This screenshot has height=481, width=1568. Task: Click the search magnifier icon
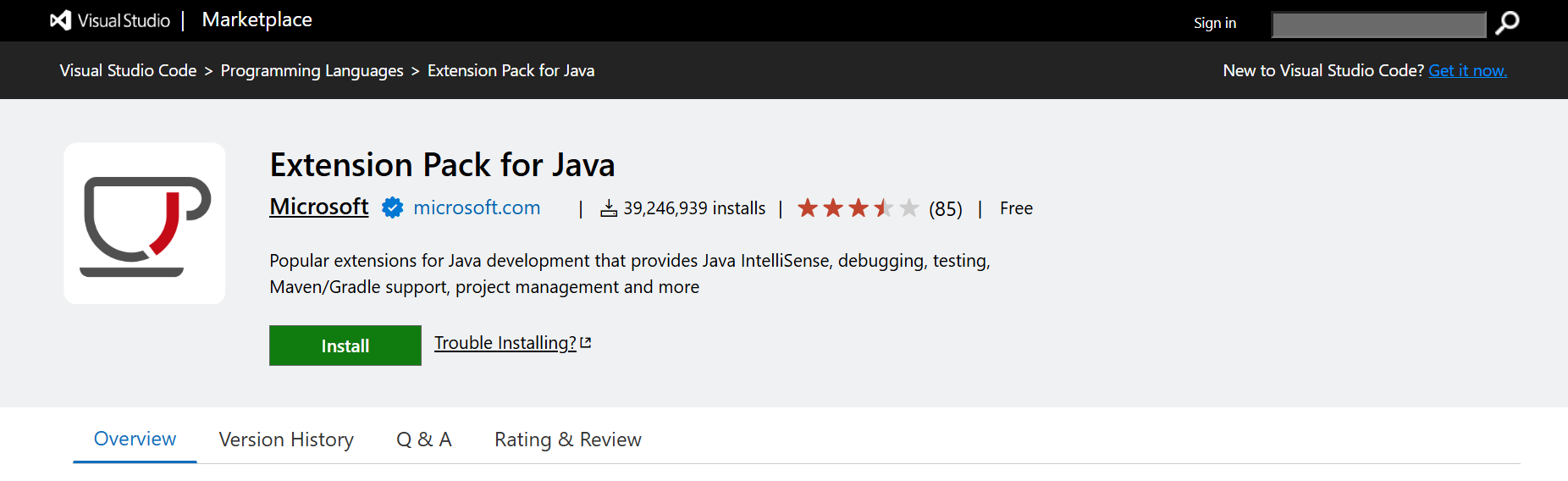1507,23
